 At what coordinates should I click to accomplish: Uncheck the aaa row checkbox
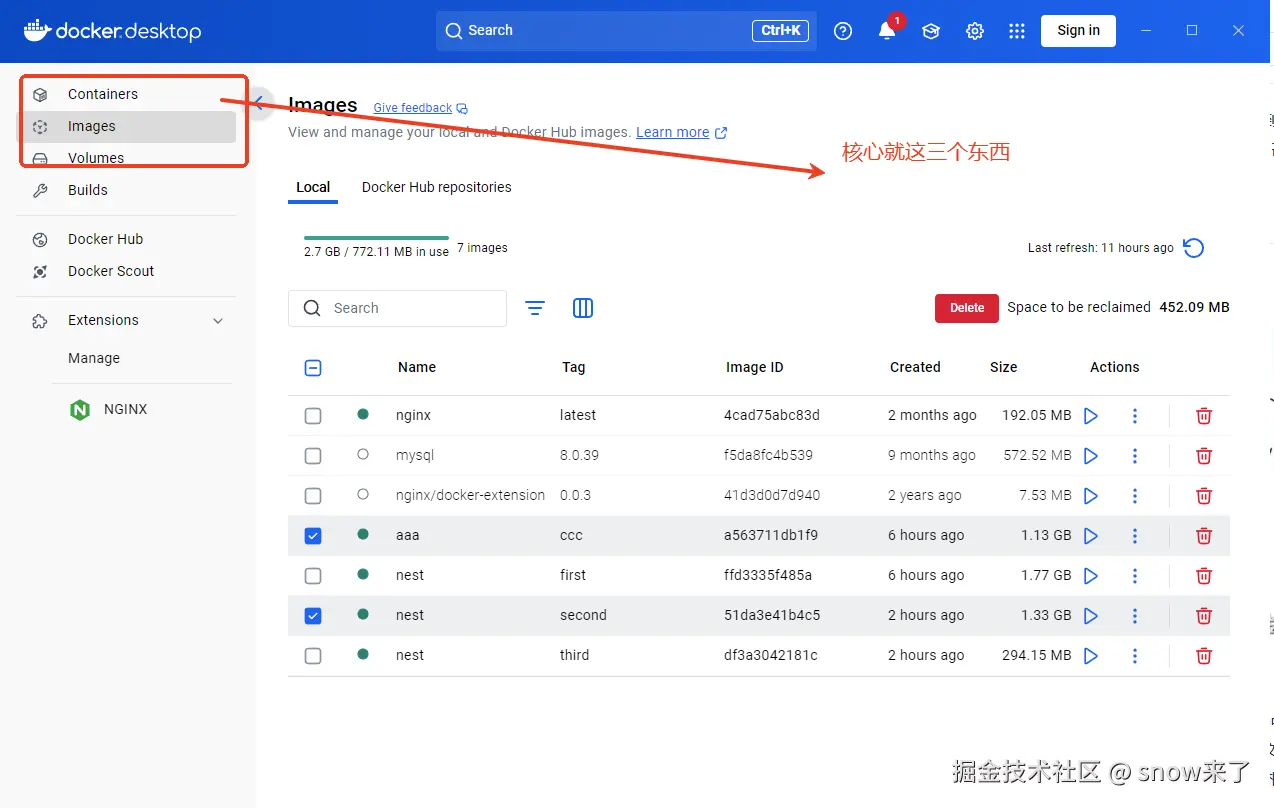click(x=313, y=535)
